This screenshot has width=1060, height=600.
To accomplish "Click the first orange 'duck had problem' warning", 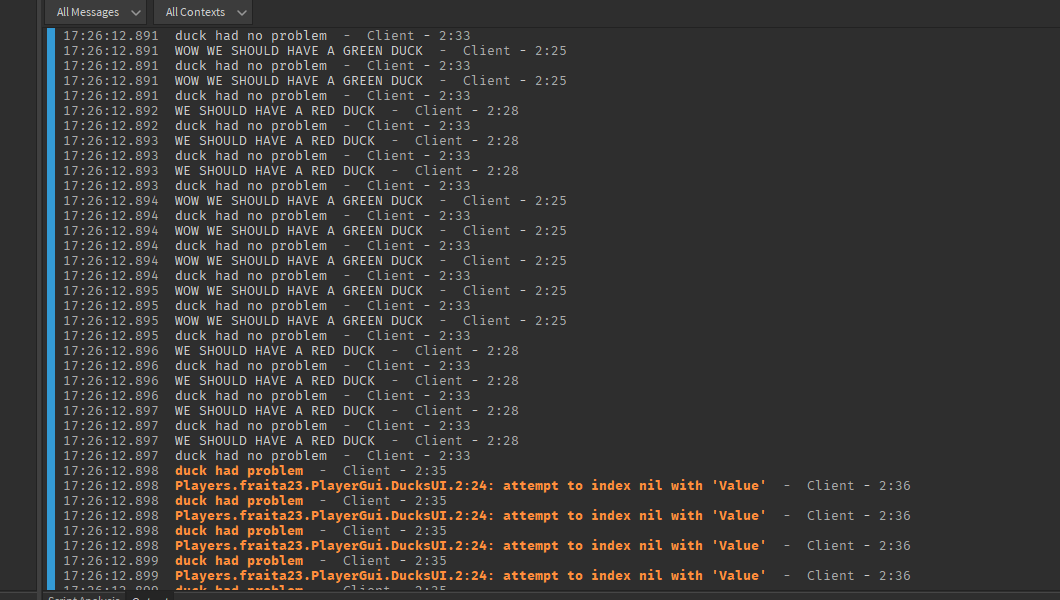I will pos(239,471).
